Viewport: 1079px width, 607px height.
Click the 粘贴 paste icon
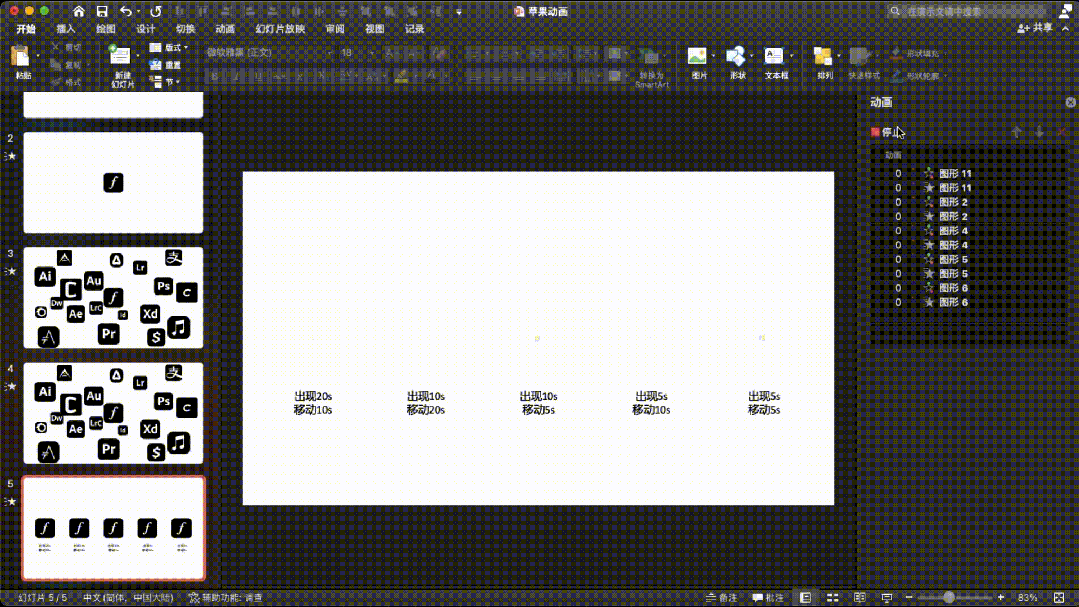[21, 57]
